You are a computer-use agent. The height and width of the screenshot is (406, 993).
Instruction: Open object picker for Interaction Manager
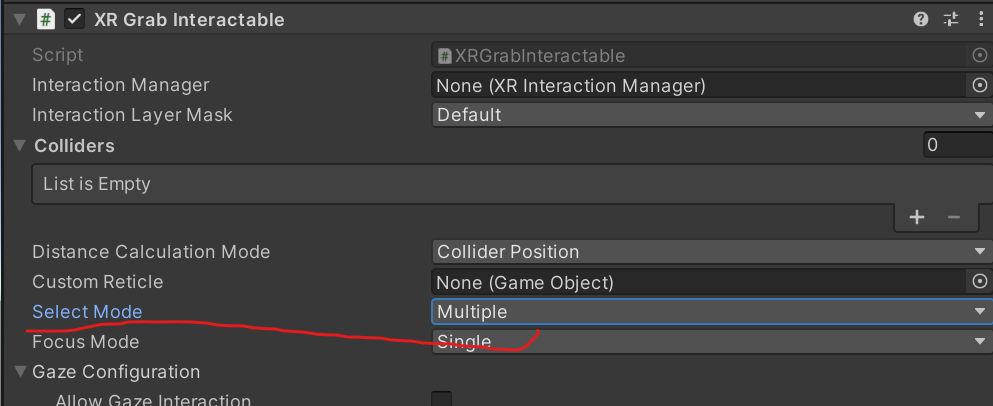pyautogui.click(x=980, y=86)
